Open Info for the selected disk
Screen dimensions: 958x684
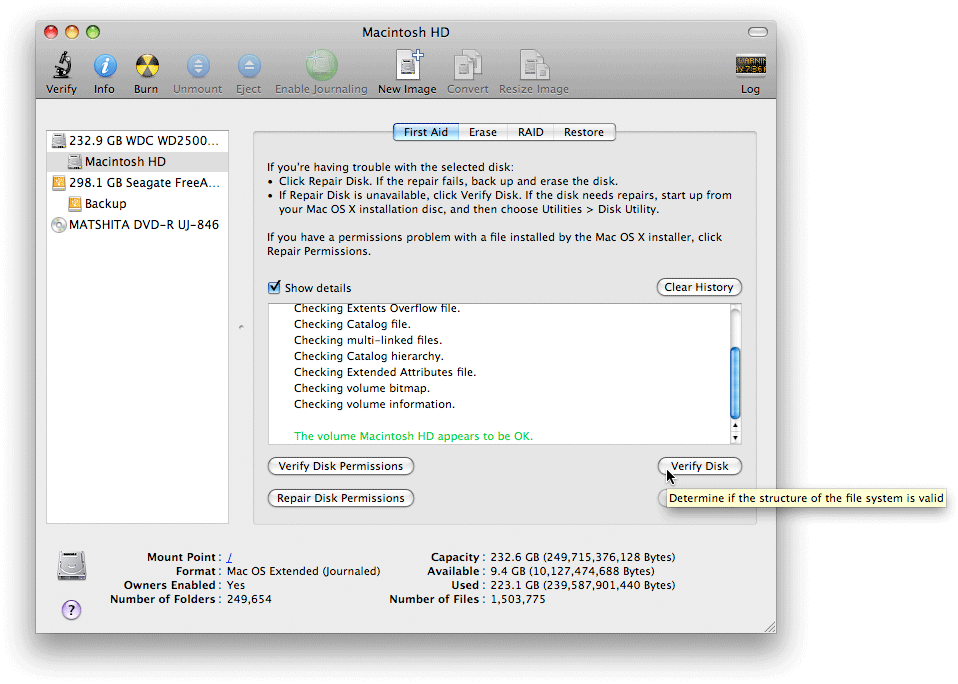tap(104, 67)
